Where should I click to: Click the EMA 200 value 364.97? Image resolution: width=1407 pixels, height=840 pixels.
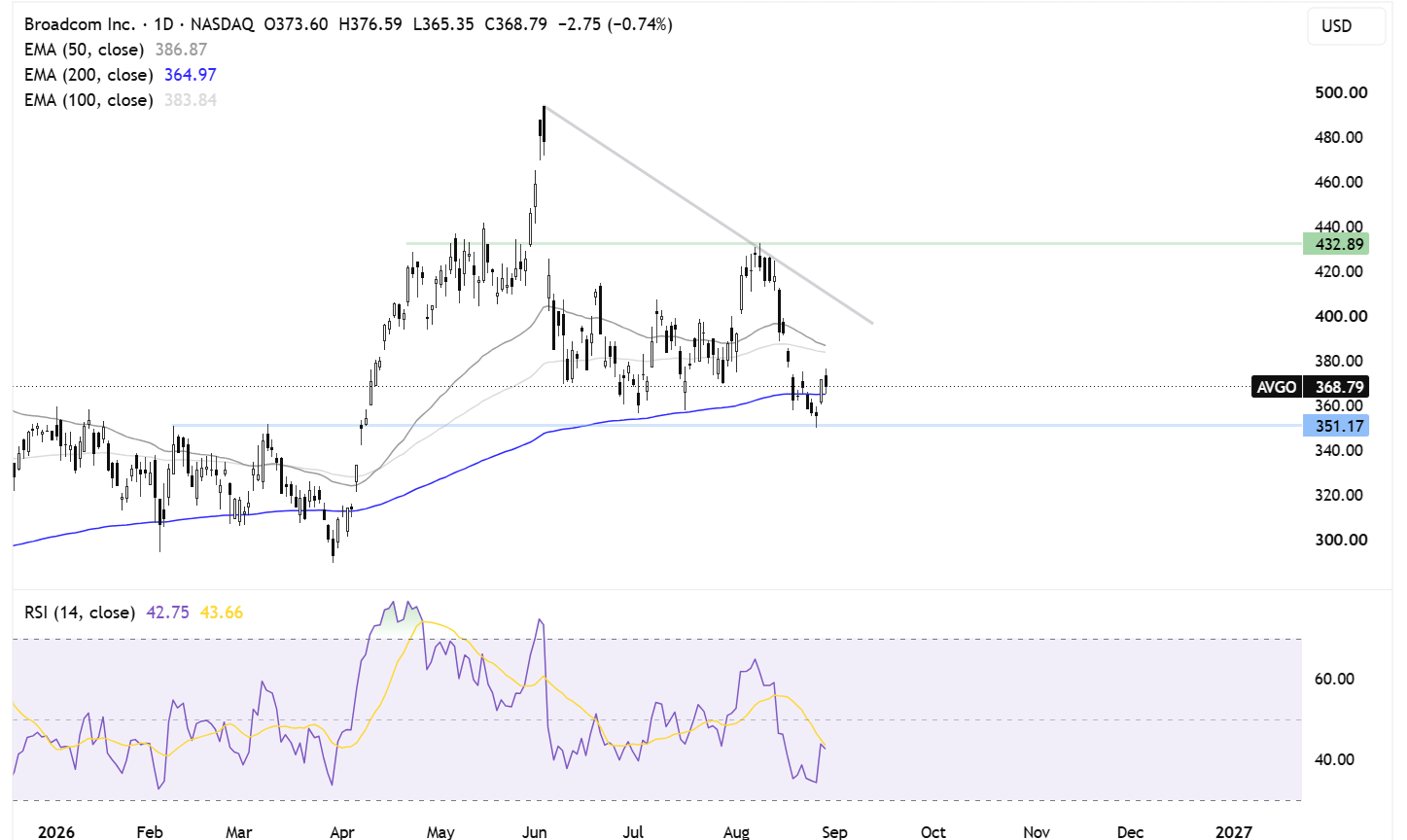pos(191,75)
